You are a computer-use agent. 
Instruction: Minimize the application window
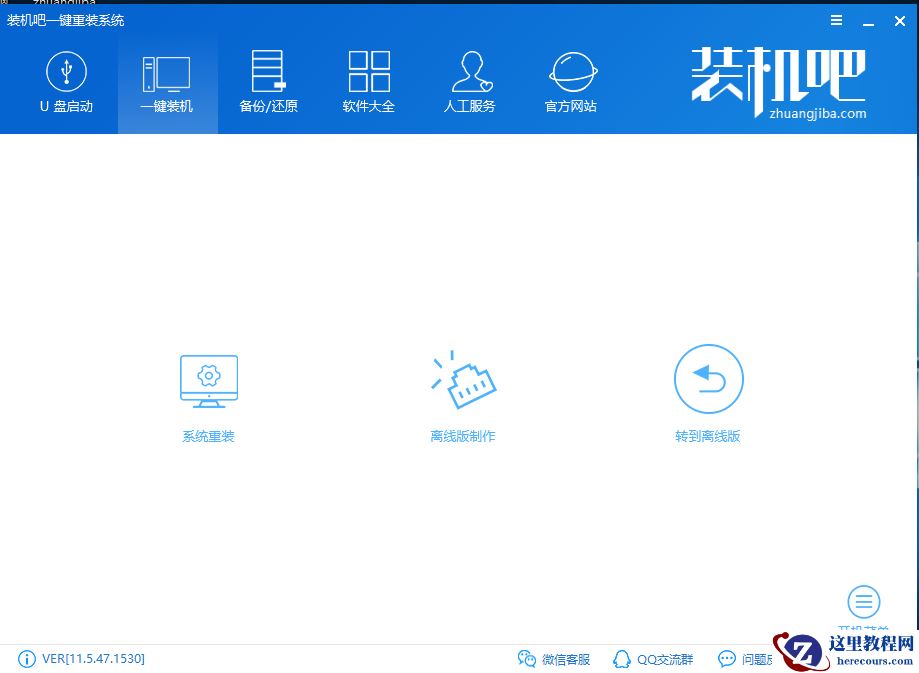(867, 20)
